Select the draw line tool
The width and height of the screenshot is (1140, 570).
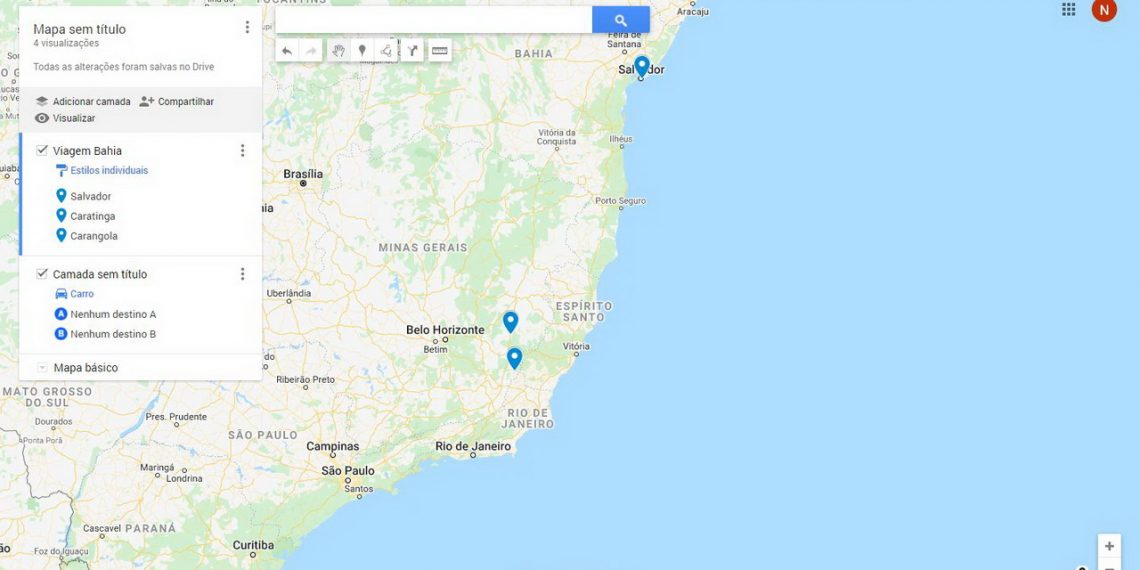(x=387, y=50)
